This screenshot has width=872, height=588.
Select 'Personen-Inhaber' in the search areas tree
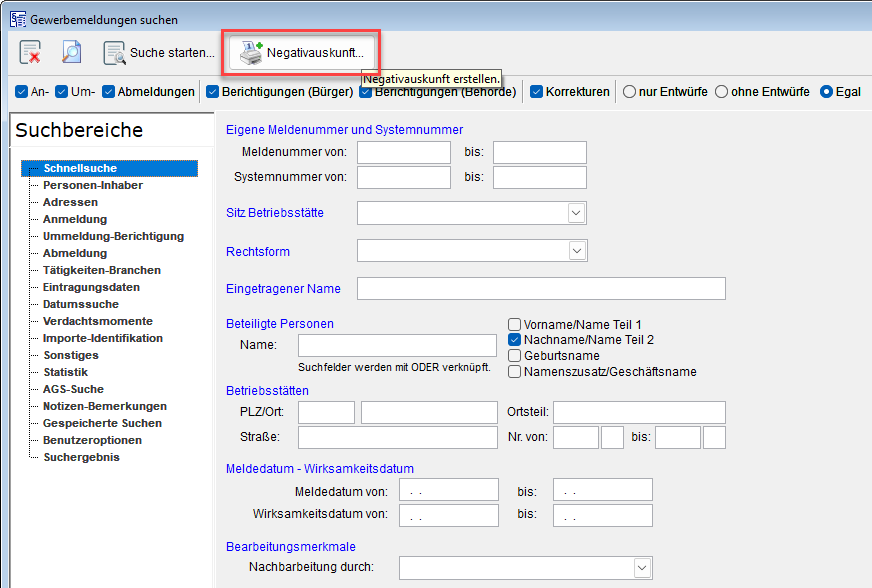click(x=92, y=185)
